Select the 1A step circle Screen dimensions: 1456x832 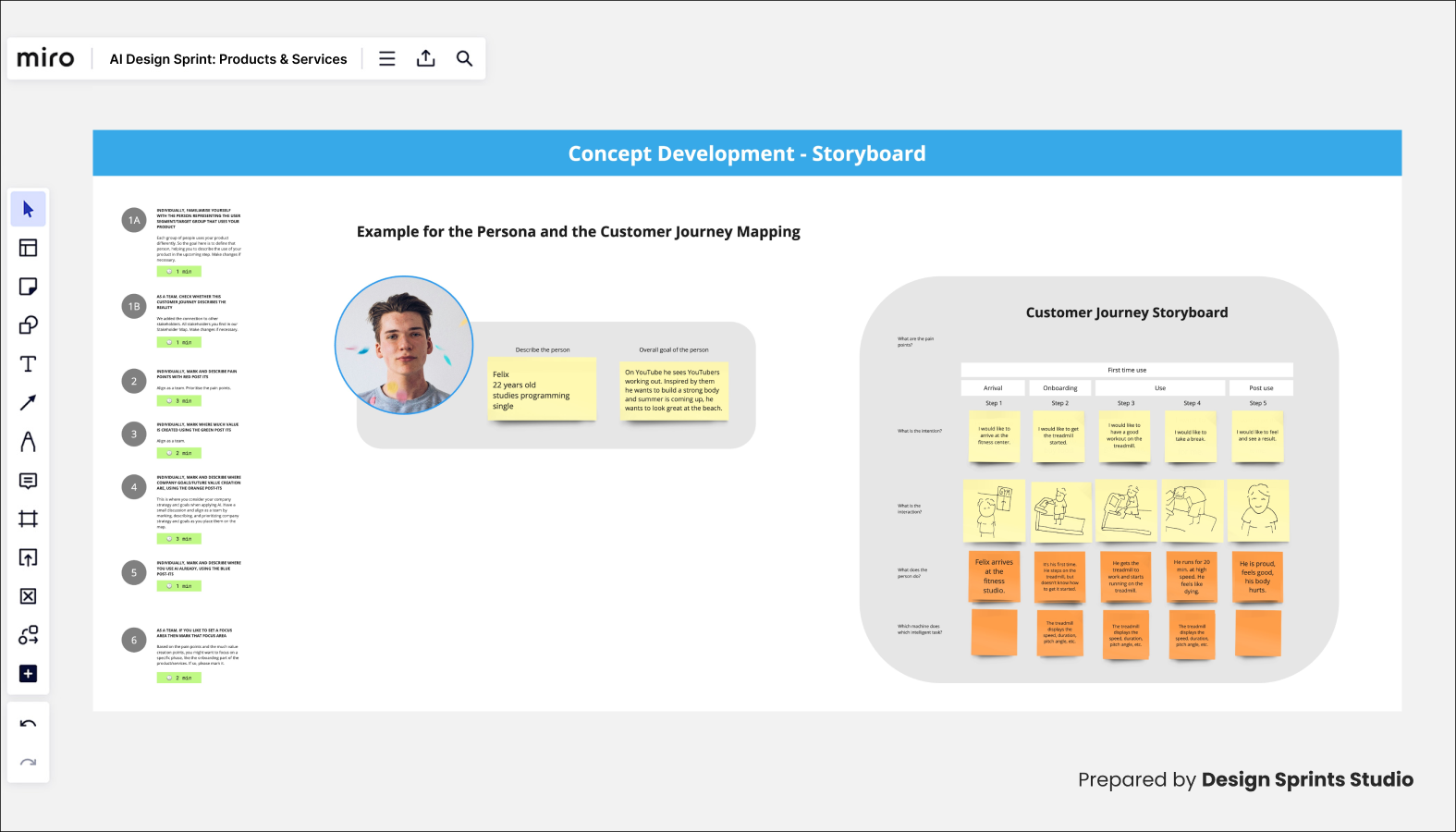(x=134, y=220)
